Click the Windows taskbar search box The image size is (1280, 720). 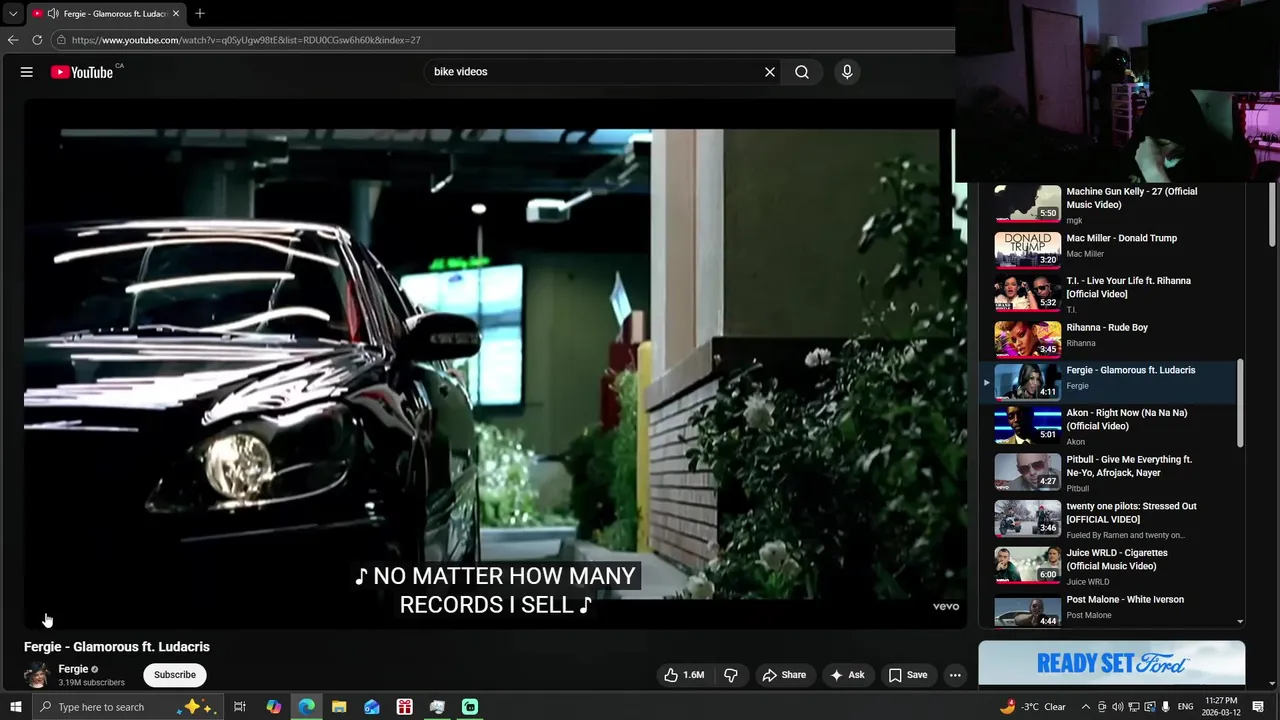[x=130, y=707]
